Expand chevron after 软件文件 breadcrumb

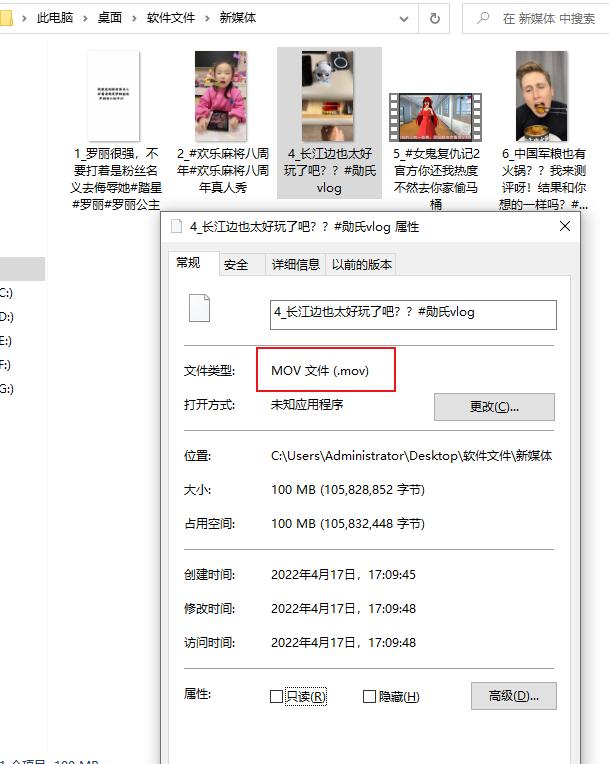coord(207,19)
